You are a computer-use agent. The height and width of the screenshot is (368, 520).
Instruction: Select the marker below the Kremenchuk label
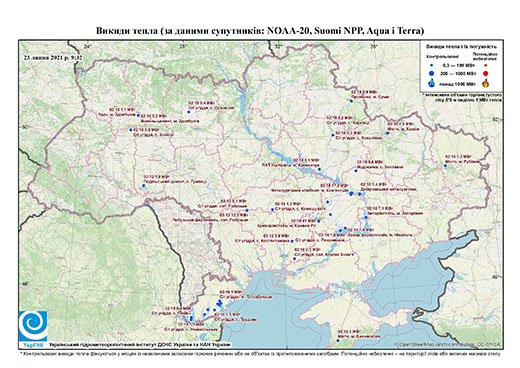[319, 169]
